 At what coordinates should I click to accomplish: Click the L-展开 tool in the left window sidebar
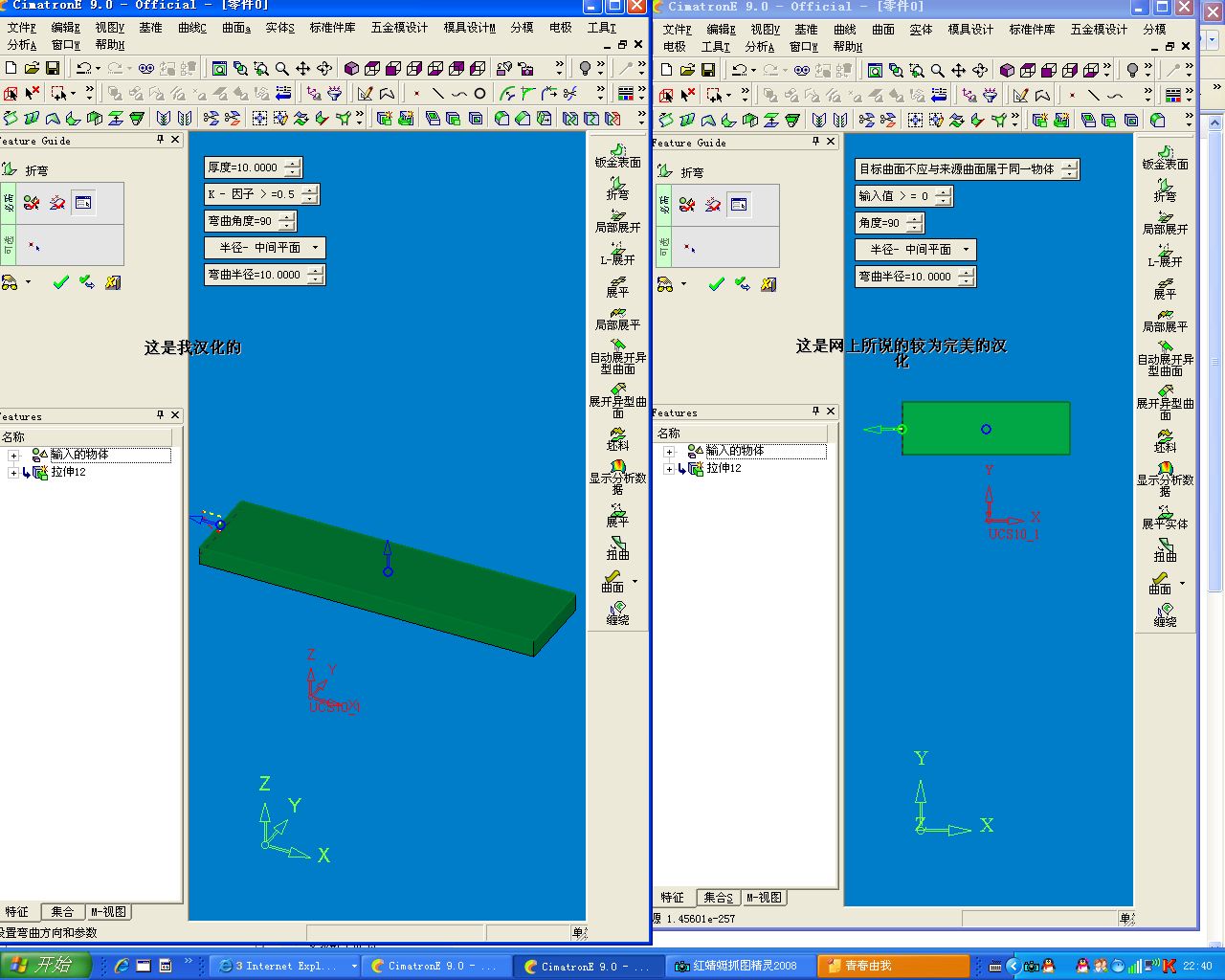click(618, 254)
